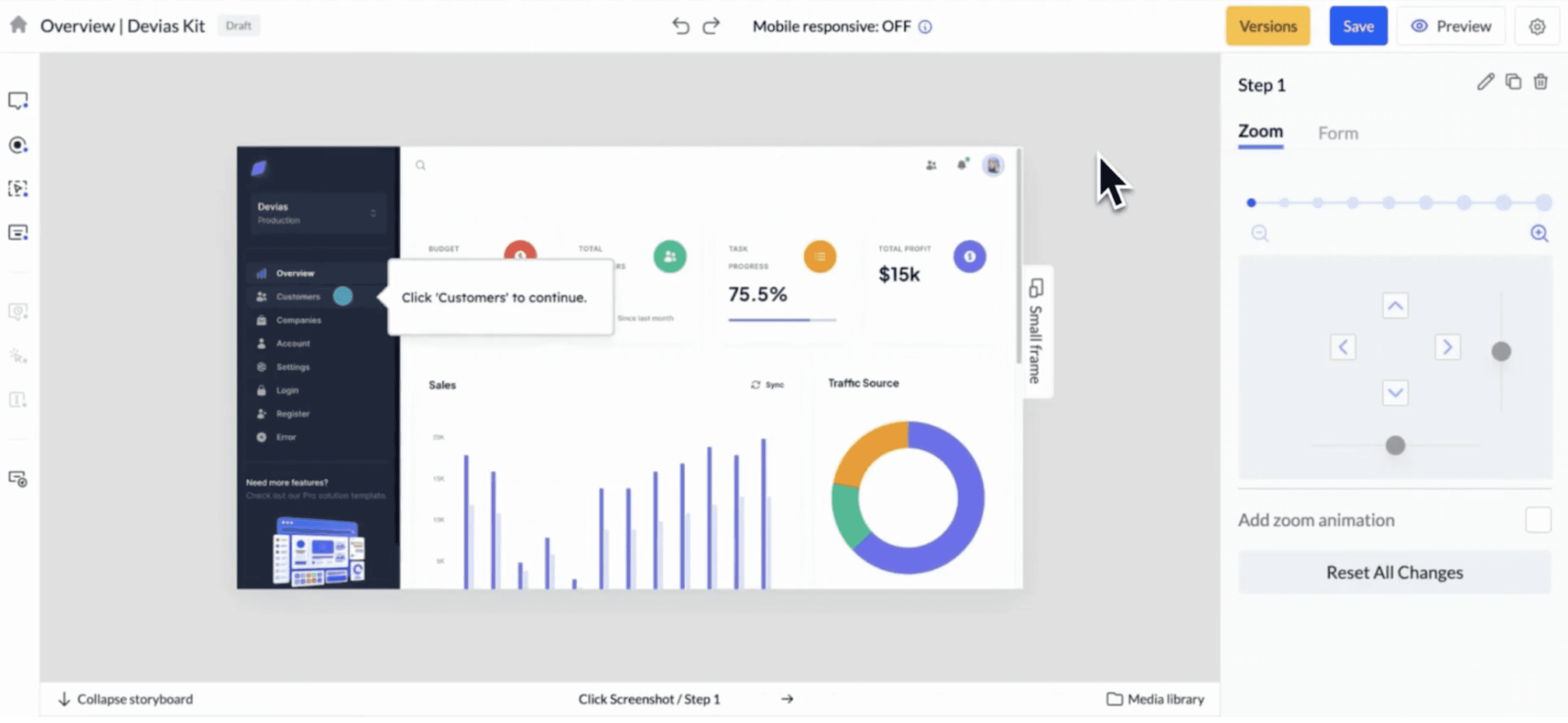The image size is (1568, 723).
Task: Click the home icon in top bar
Action: (19, 25)
